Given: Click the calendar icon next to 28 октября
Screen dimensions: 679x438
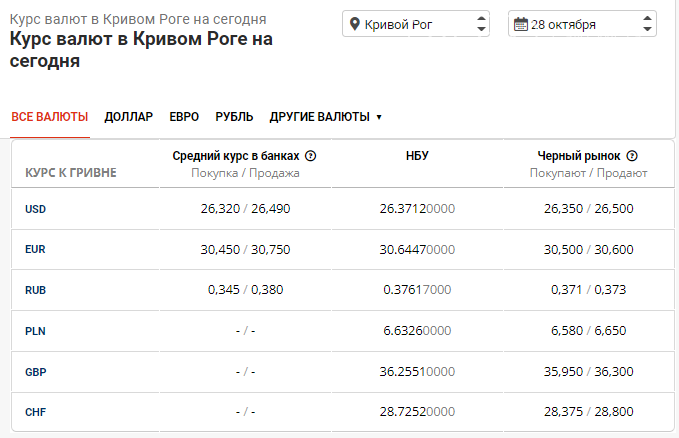Looking at the screenshot, I should (520, 24).
